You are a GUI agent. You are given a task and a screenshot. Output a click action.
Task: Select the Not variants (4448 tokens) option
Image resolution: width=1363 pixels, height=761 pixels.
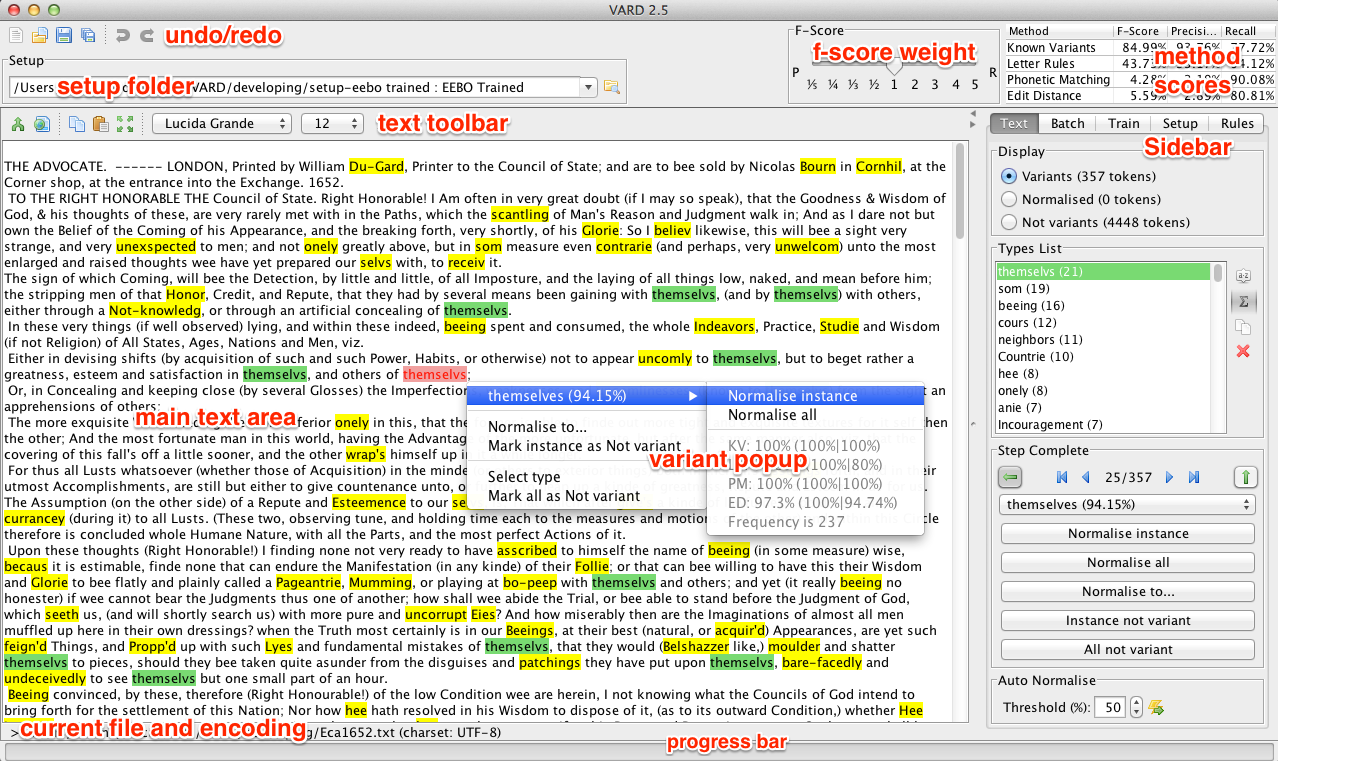1009,222
